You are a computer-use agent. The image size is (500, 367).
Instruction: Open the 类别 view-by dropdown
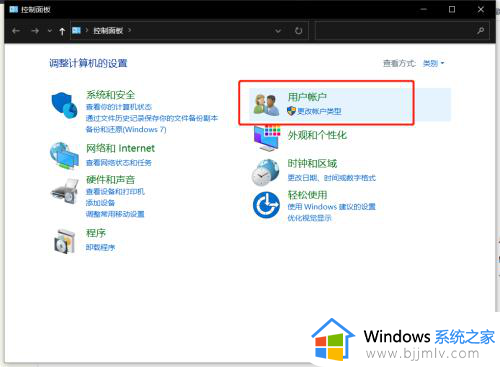pos(433,63)
